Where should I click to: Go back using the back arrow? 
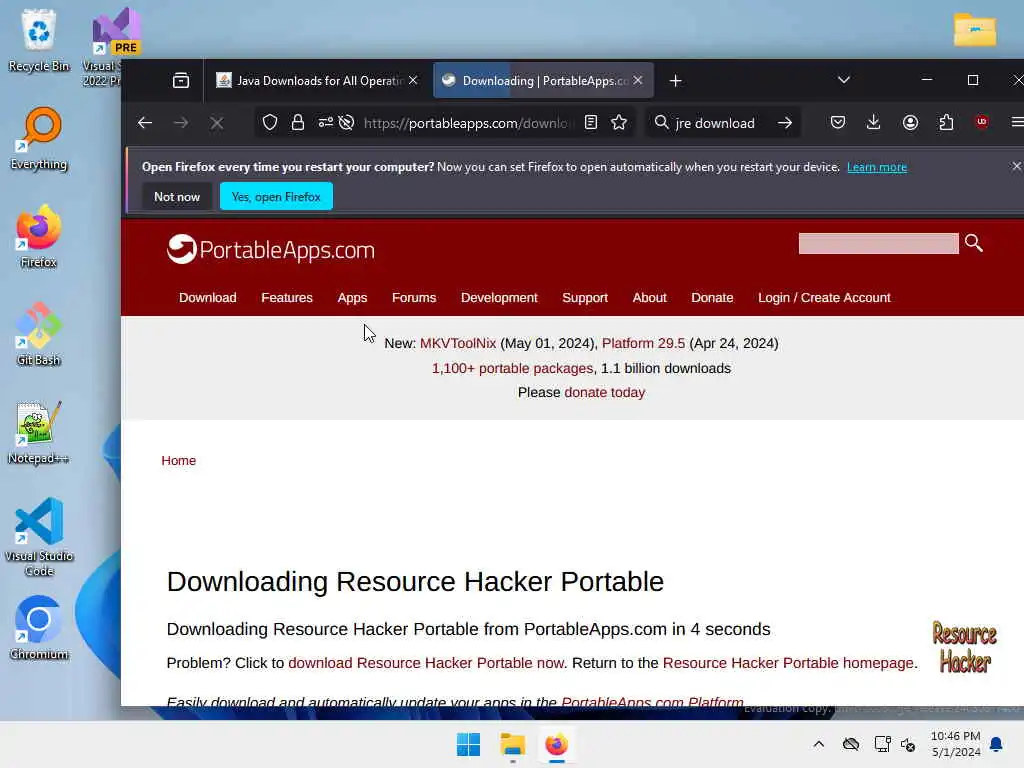[x=145, y=123]
